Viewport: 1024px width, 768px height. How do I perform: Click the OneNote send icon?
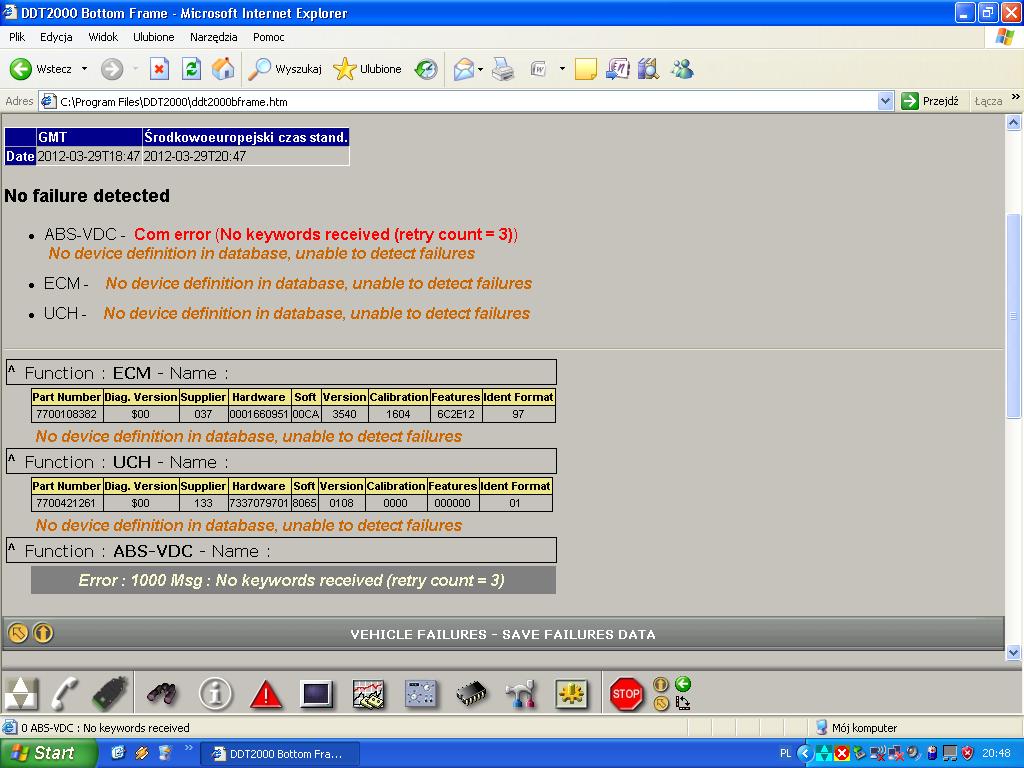point(617,69)
